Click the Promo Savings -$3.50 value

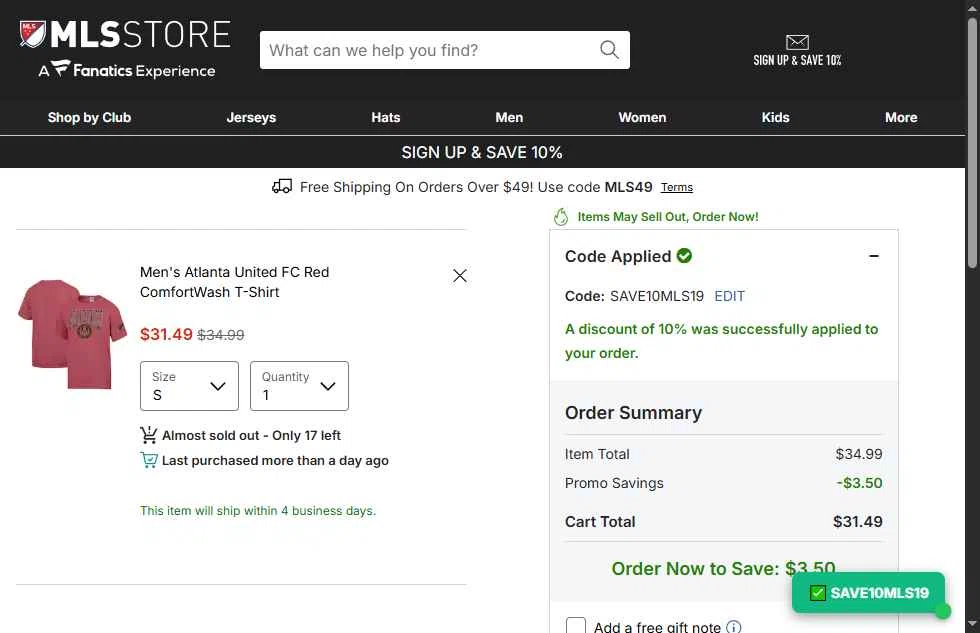coord(859,483)
